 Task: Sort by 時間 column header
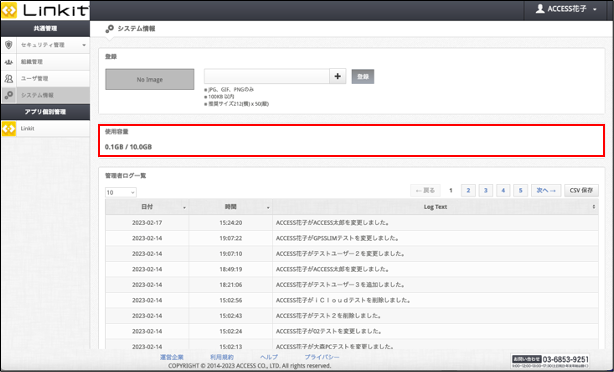(231, 207)
